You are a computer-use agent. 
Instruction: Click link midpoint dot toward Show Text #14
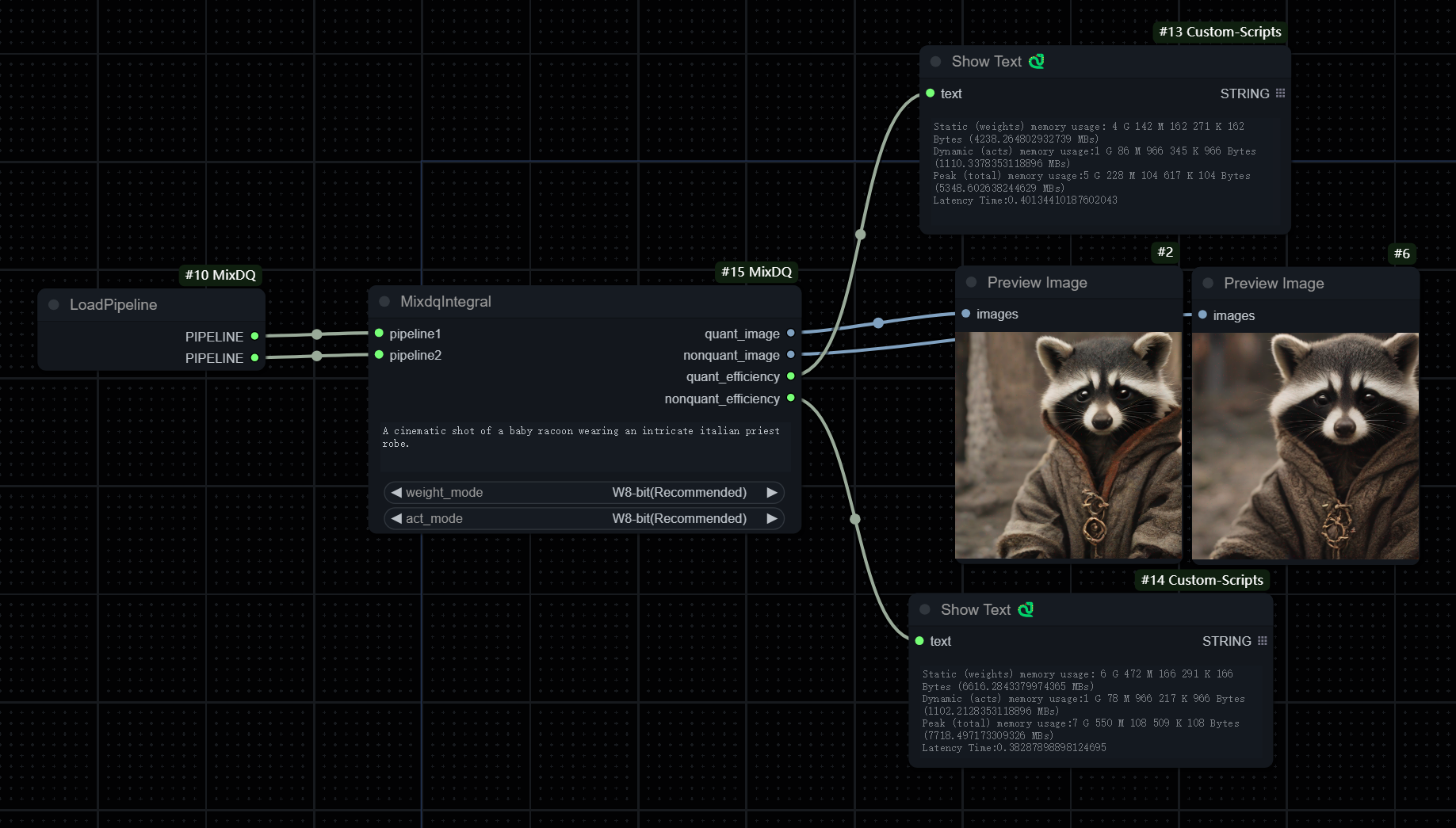click(x=855, y=520)
